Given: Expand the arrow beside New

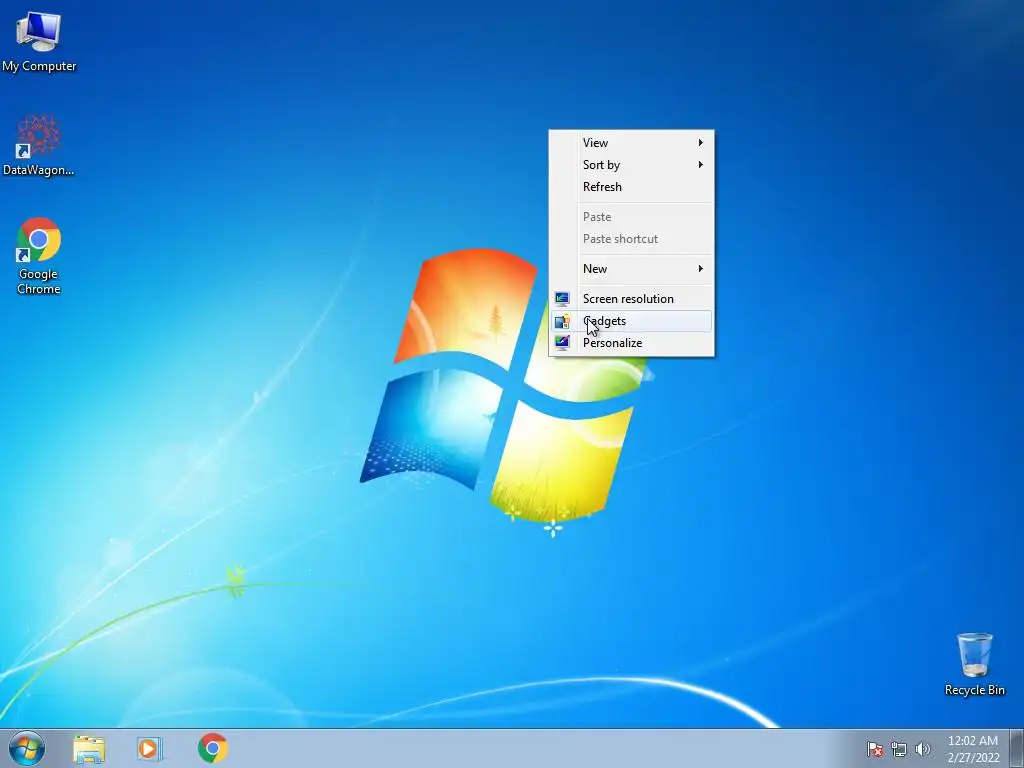Looking at the screenshot, I should click(701, 268).
